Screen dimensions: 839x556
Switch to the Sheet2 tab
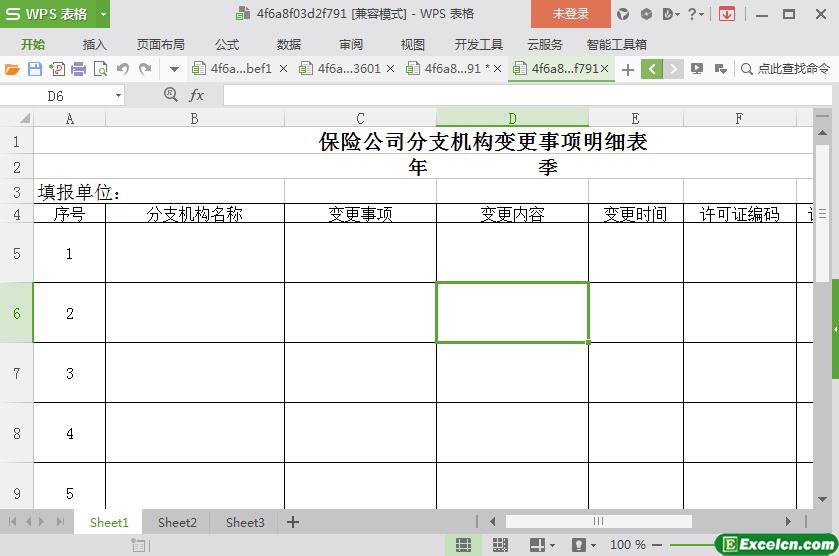(x=177, y=522)
